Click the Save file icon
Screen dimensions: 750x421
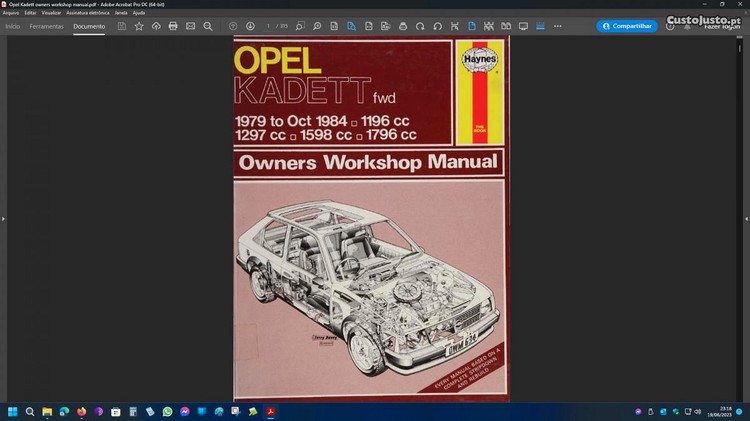point(122,26)
